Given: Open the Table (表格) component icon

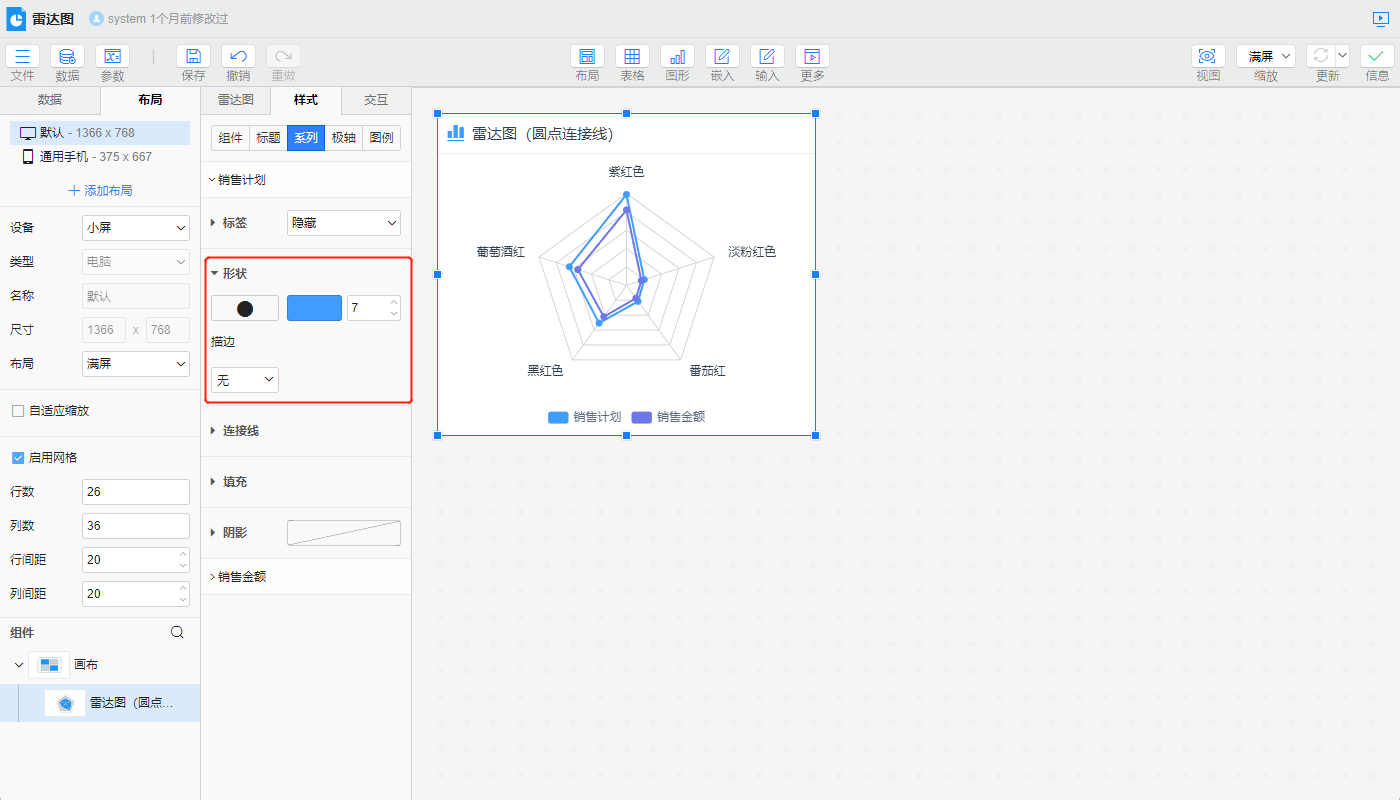Looking at the screenshot, I should pyautogui.click(x=632, y=57).
